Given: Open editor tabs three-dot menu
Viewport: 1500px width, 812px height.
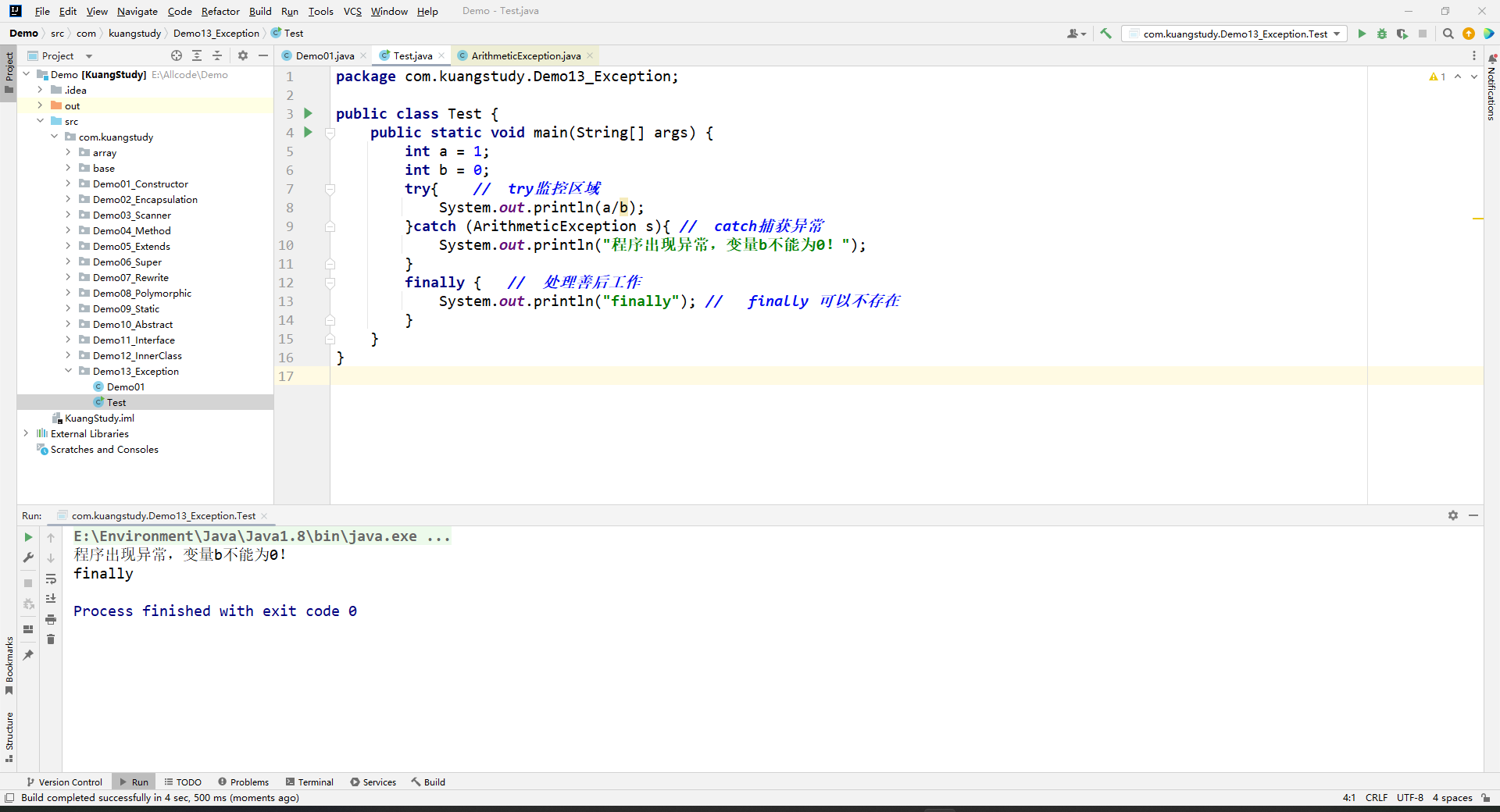Looking at the screenshot, I should [1474, 55].
